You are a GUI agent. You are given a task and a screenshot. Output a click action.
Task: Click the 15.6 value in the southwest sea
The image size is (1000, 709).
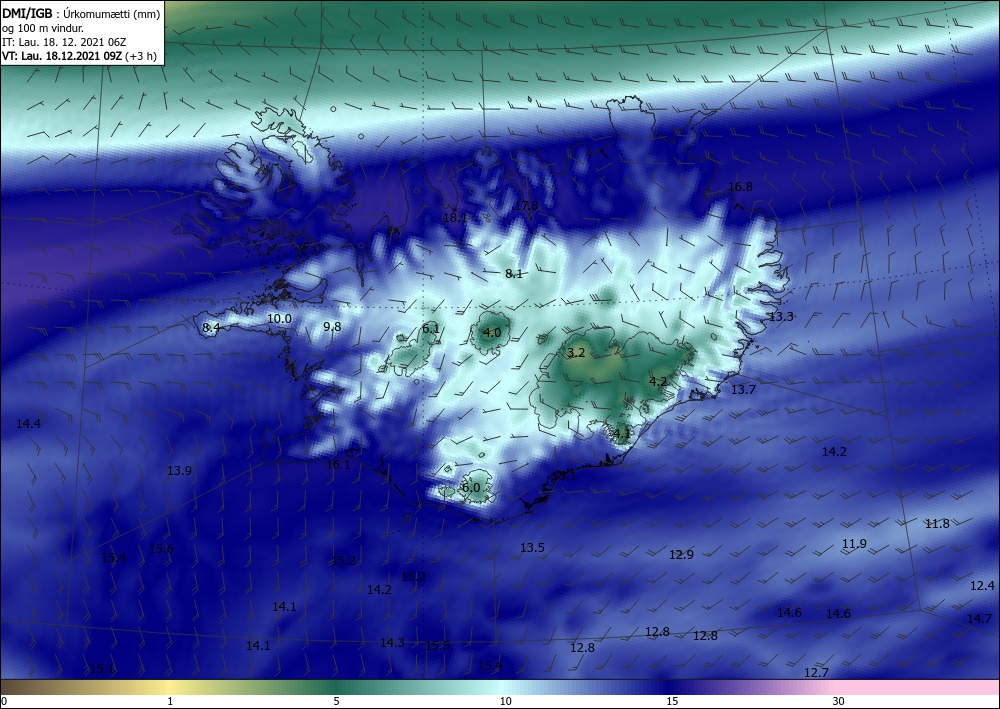tap(161, 548)
